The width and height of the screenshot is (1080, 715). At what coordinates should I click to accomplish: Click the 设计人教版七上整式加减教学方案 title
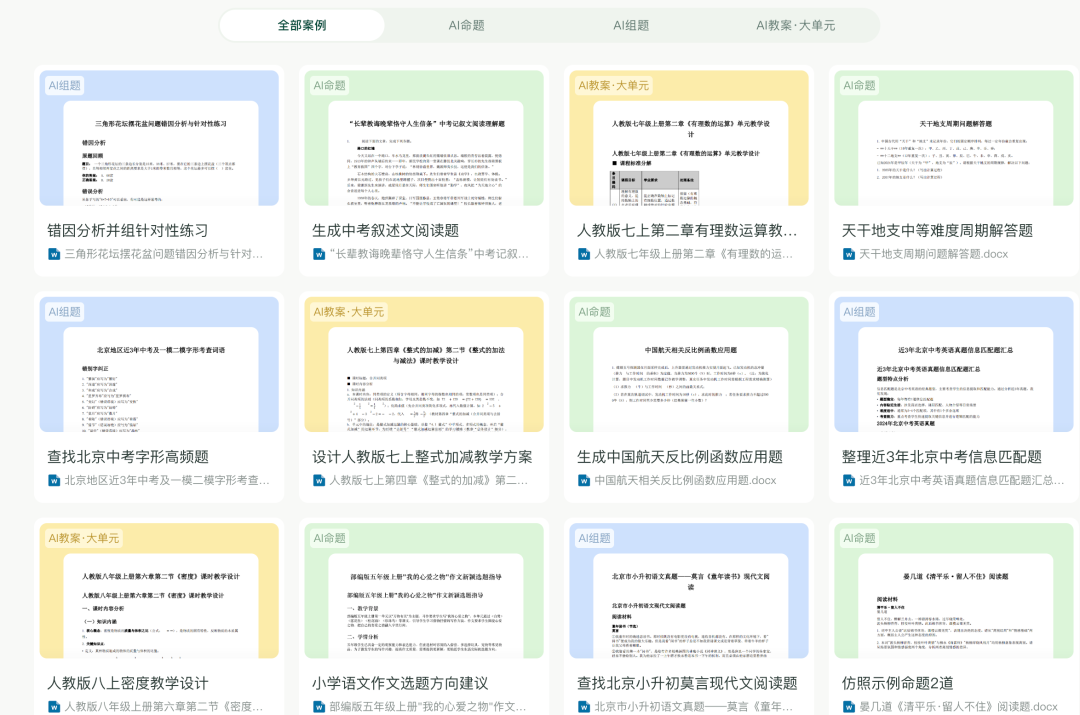(x=424, y=456)
